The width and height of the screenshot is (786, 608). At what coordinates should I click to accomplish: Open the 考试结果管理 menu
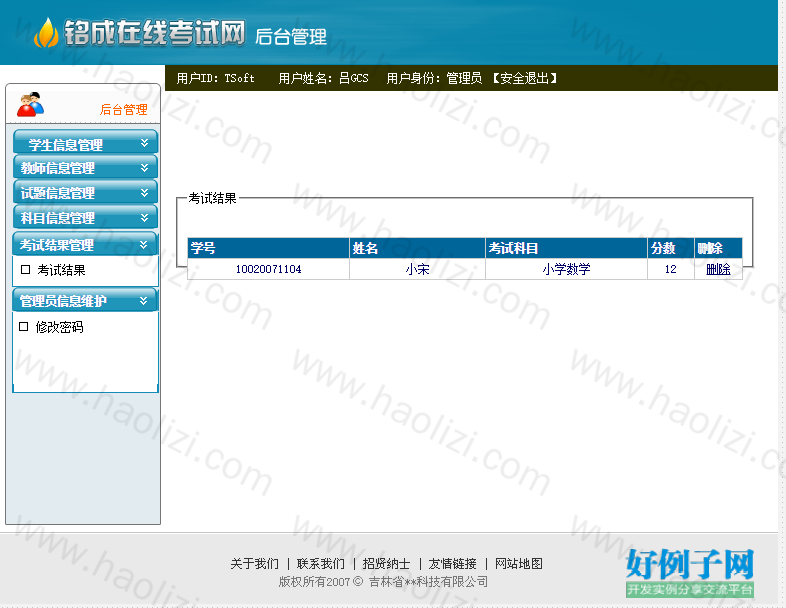(x=85, y=244)
